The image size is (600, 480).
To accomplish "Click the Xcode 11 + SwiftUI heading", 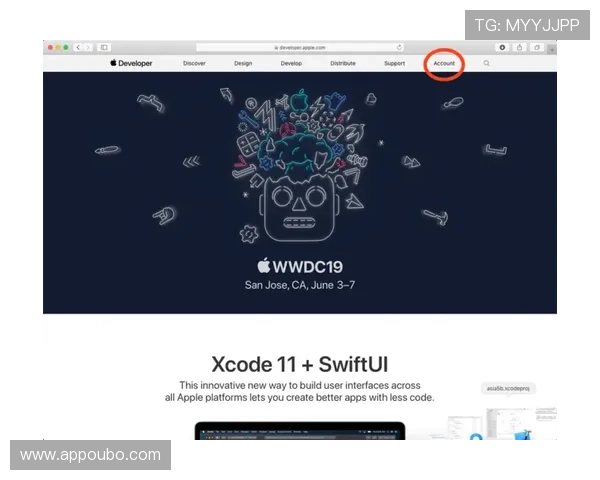I will tap(299, 363).
